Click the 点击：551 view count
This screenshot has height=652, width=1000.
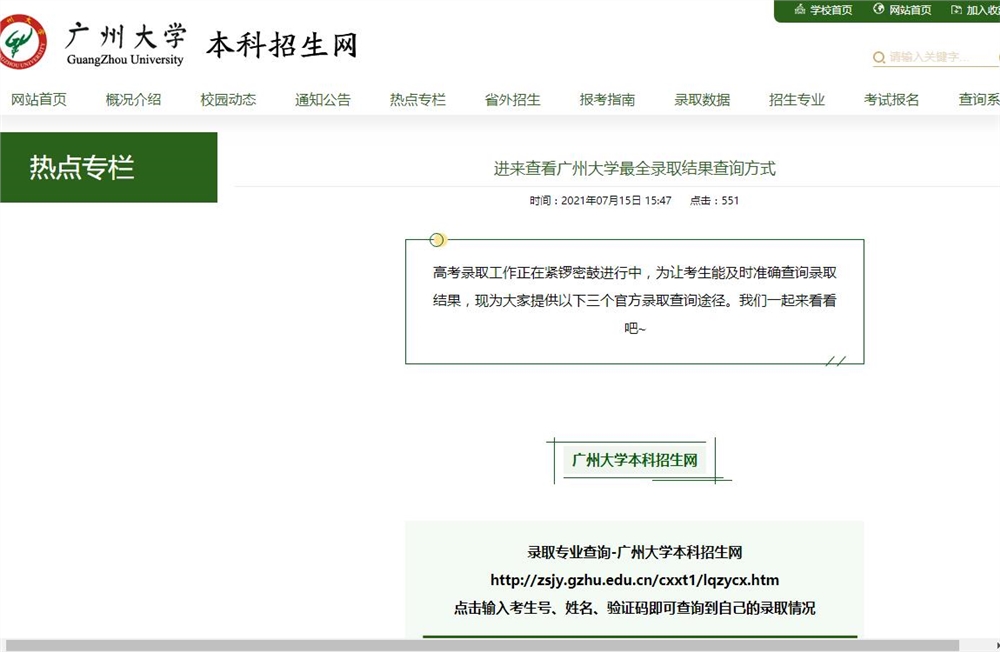714,200
